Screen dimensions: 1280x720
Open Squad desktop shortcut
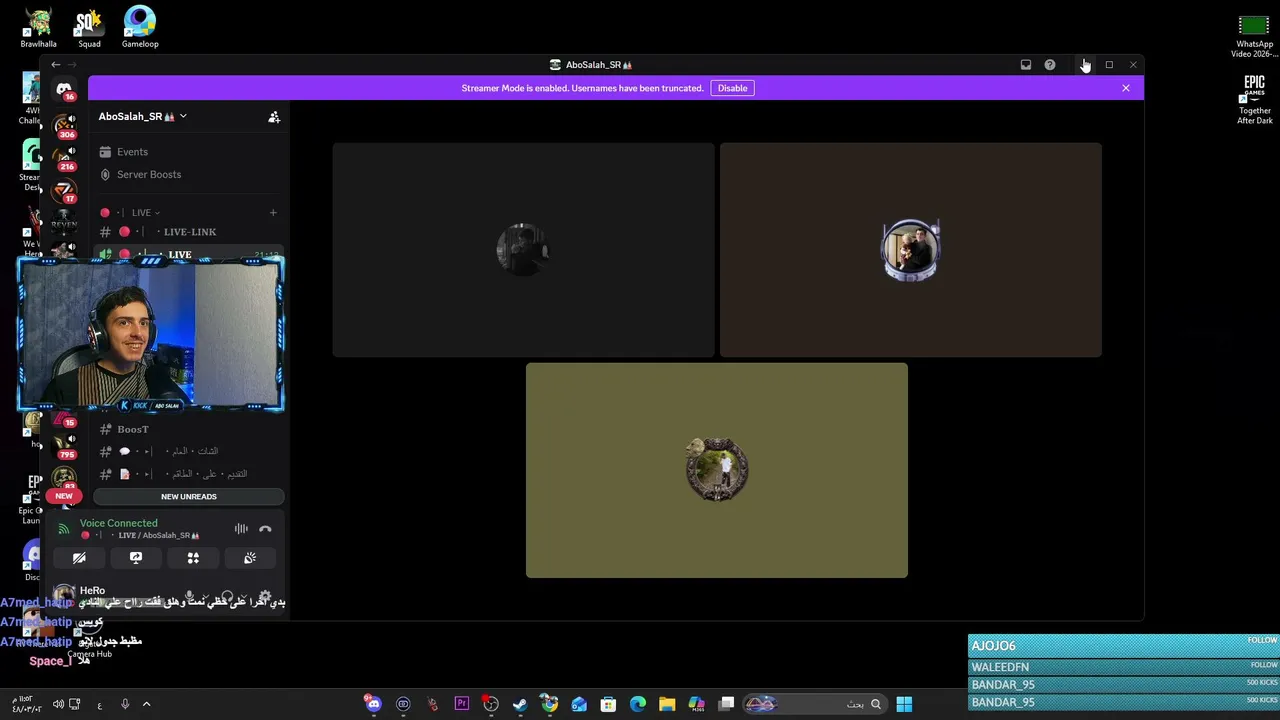click(x=89, y=27)
